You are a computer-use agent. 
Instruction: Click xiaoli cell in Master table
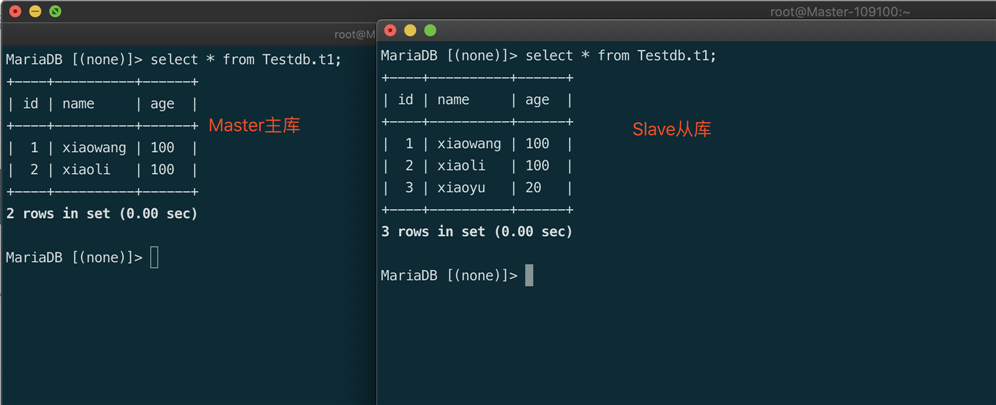(86, 169)
